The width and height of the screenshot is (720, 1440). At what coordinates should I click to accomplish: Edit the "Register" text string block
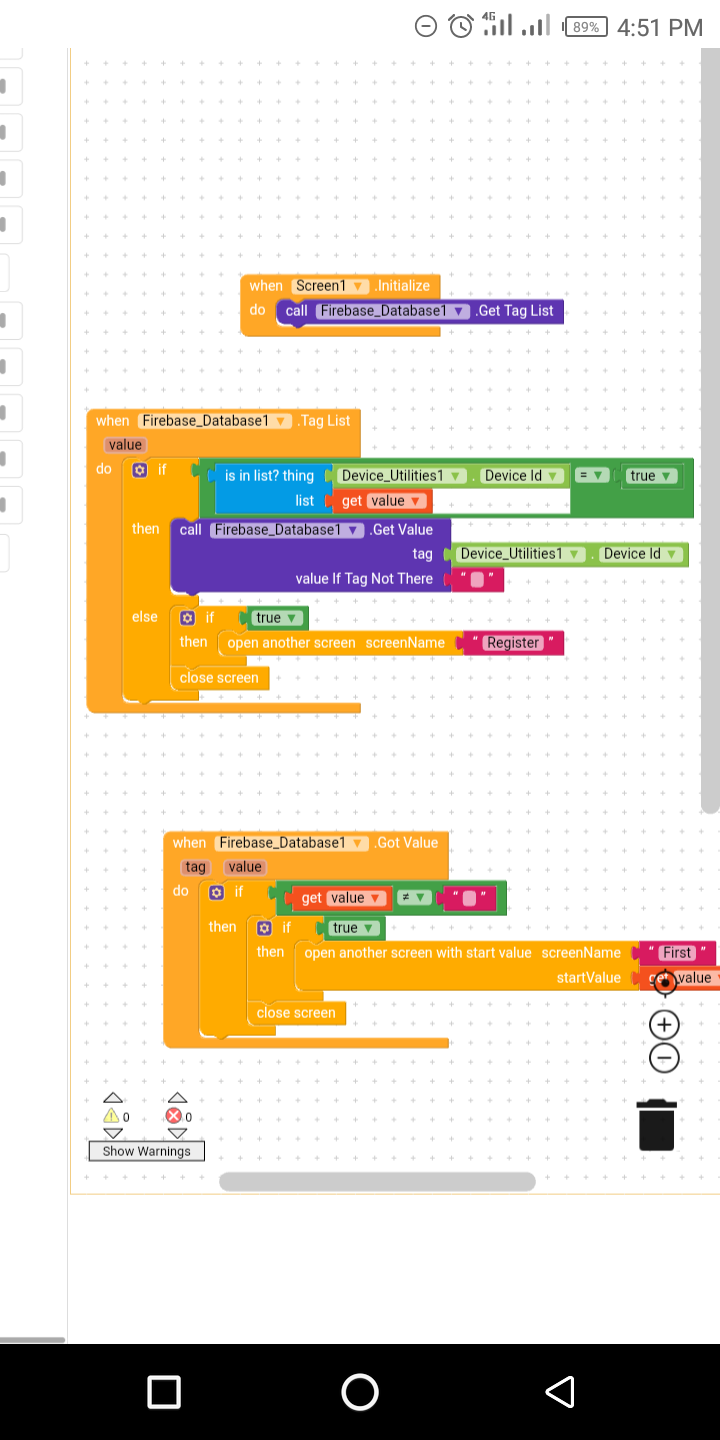point(513,643)
